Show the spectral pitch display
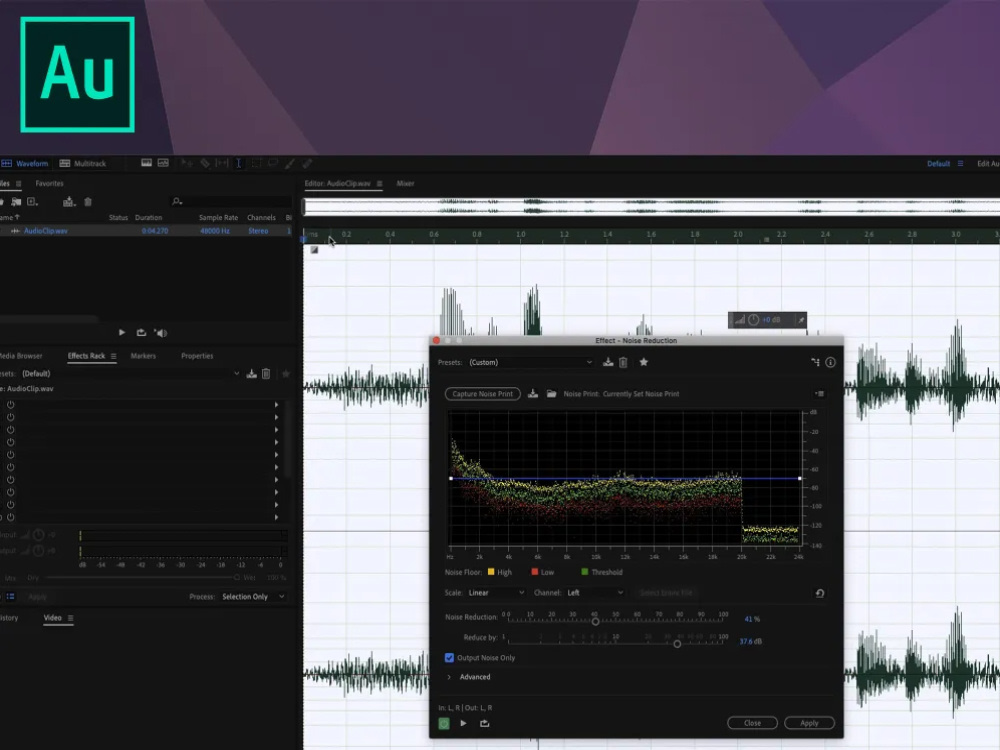1000x750 pixels. [163, 163]
